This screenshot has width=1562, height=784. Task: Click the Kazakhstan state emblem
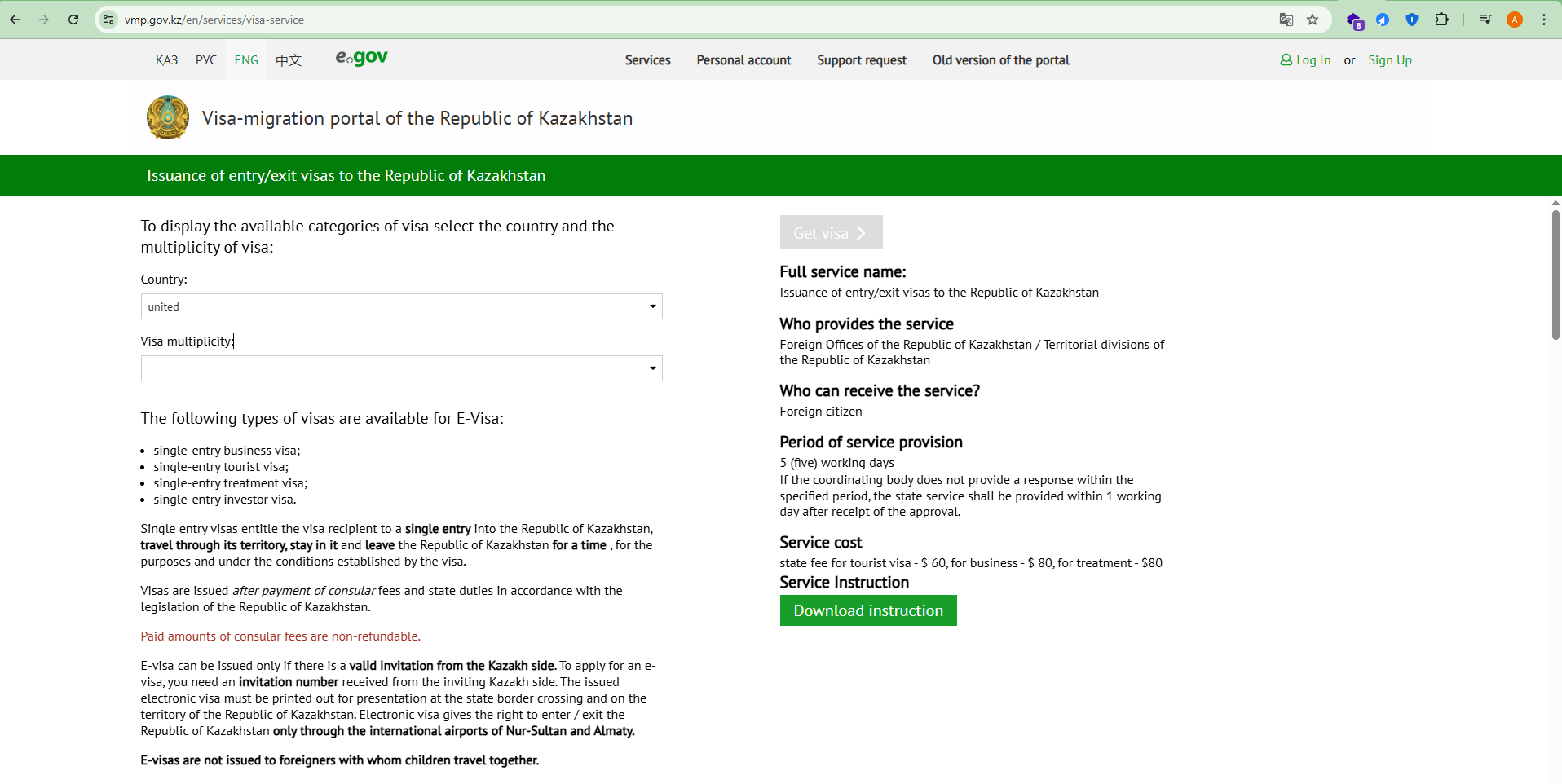pos(168,117)
